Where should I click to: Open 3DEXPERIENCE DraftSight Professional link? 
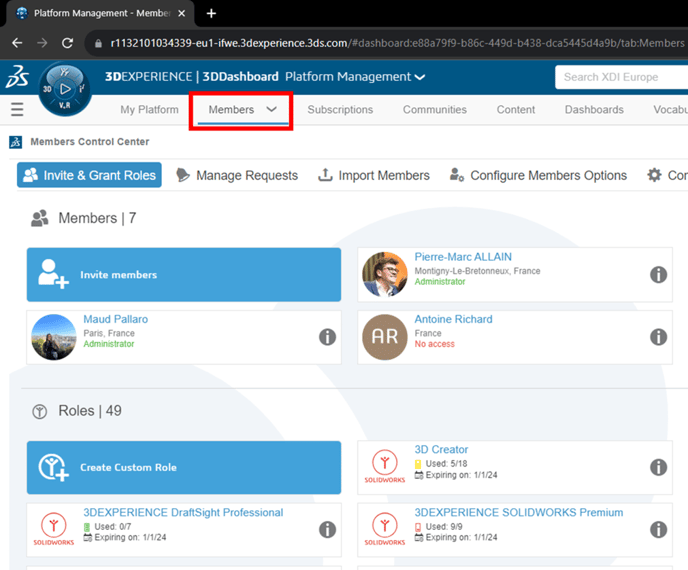pyautogui.click(x=183, y=513)
